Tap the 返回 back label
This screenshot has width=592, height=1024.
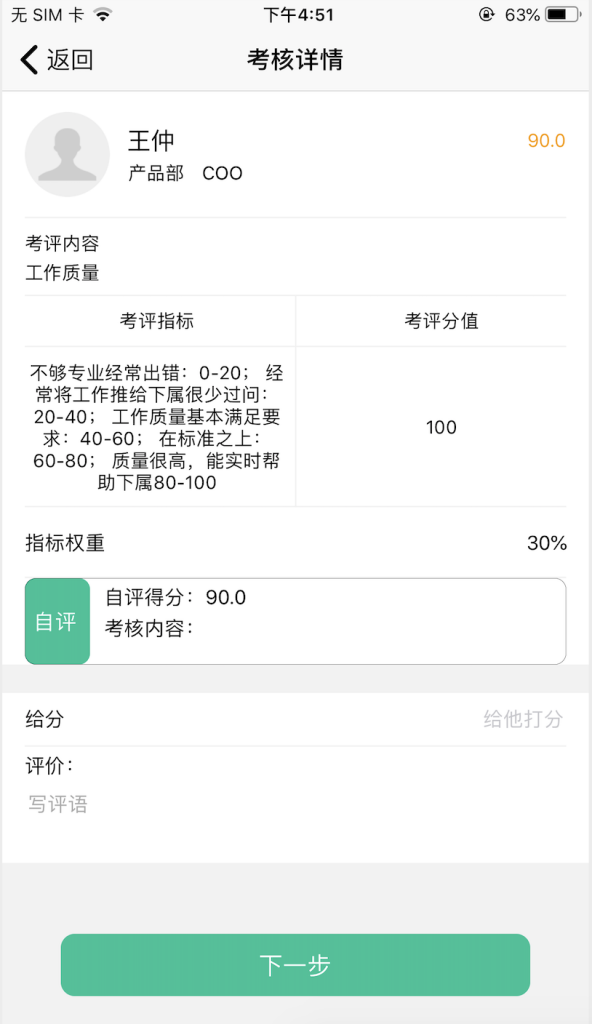pos(70,59)
